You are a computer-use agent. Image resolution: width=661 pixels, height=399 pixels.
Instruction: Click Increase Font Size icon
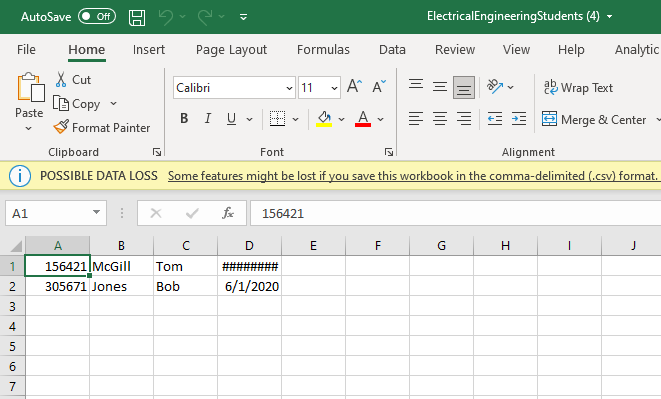(355, 86)
